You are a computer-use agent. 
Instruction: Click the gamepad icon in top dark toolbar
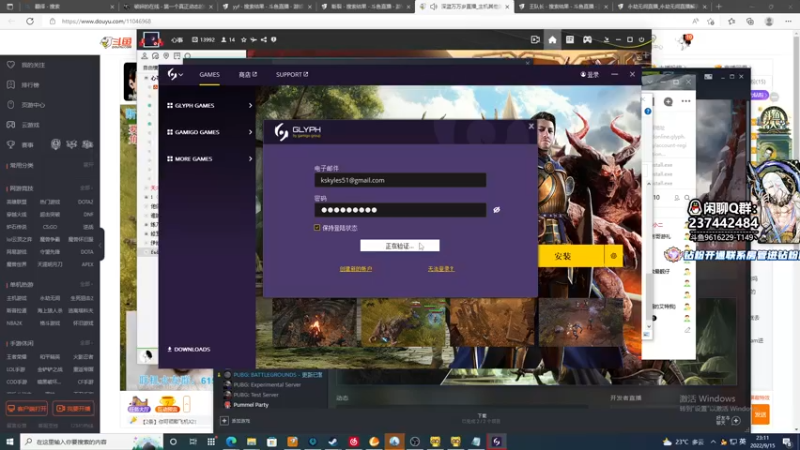click(x=587, y=40)
